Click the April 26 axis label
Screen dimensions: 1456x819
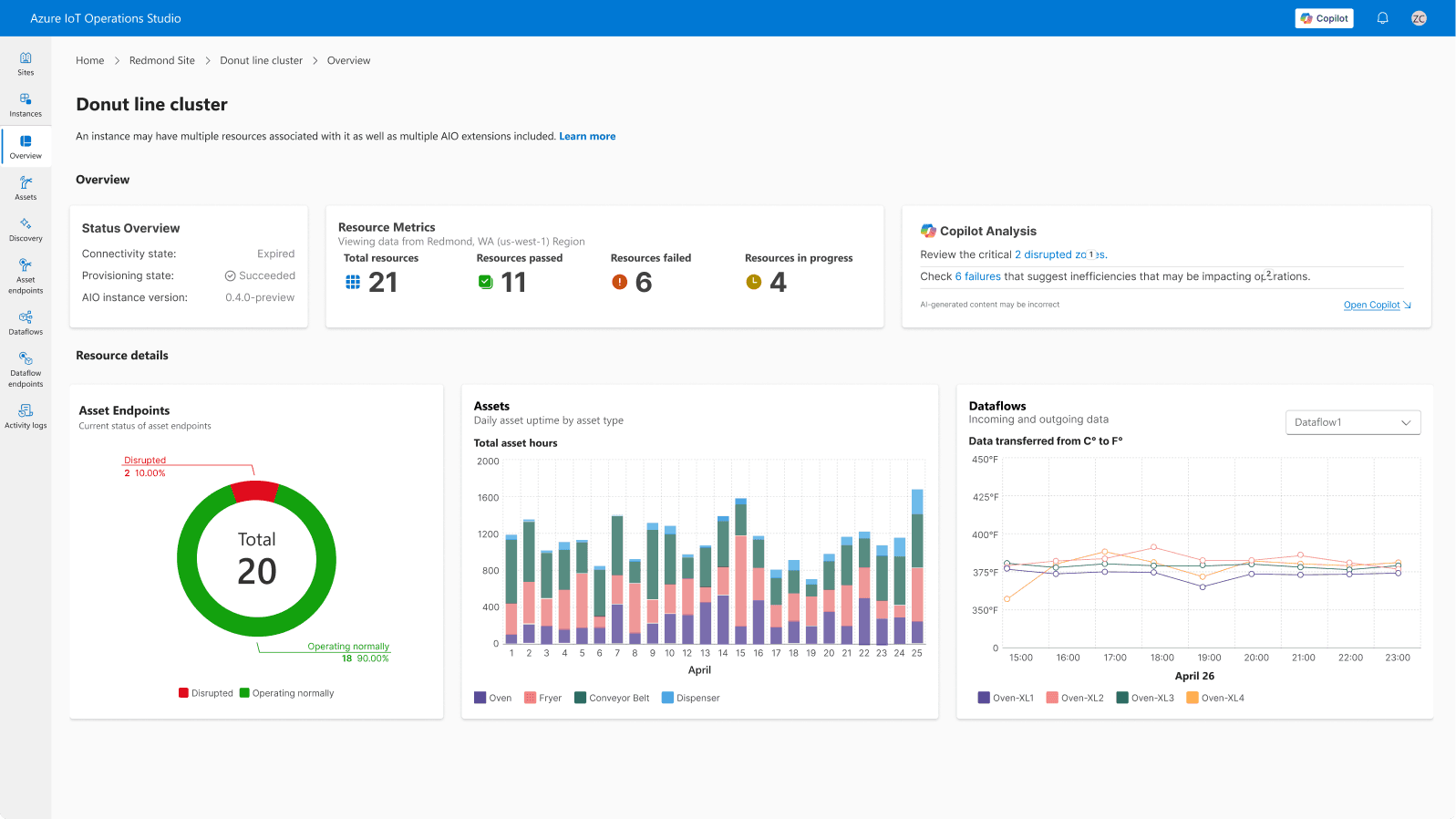(x=1194, y=676)
